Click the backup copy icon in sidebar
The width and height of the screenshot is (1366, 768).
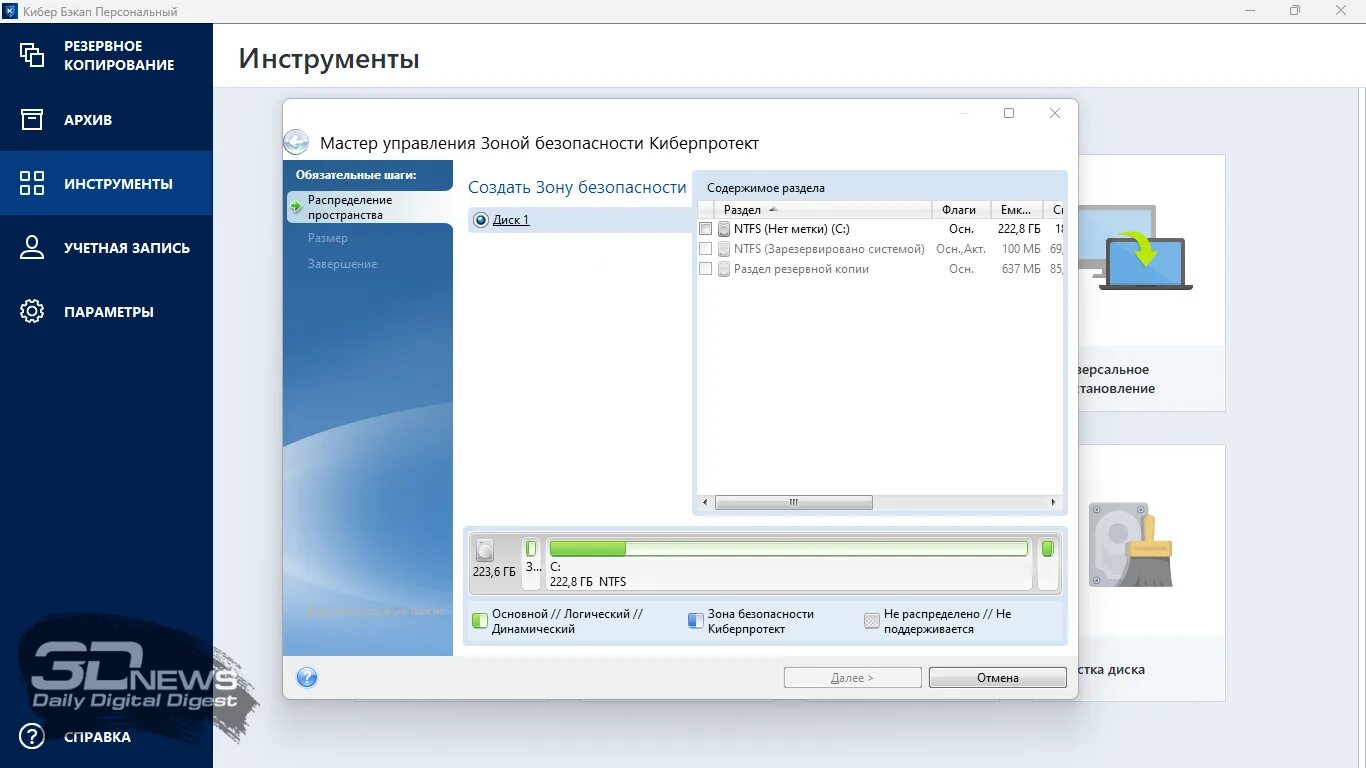[x=32, y=55]
